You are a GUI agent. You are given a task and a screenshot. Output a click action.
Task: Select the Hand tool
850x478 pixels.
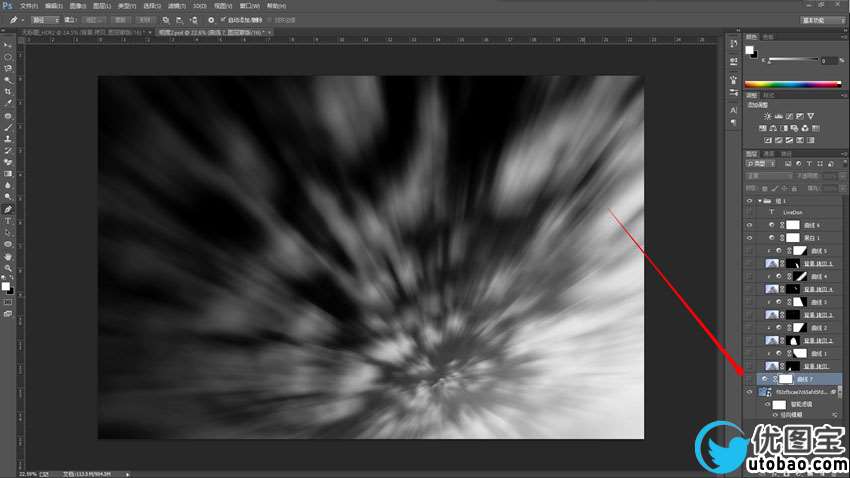pos(8,256)
